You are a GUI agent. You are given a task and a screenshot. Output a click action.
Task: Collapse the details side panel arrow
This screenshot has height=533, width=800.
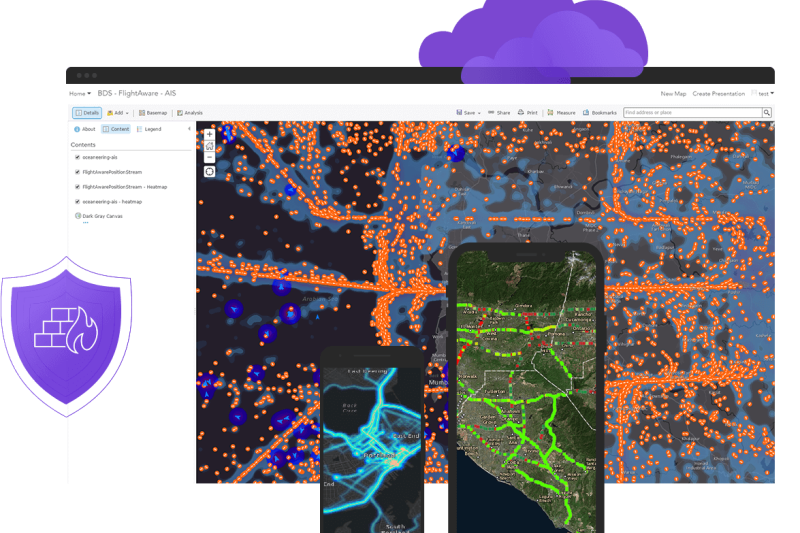tap(189, 129)
